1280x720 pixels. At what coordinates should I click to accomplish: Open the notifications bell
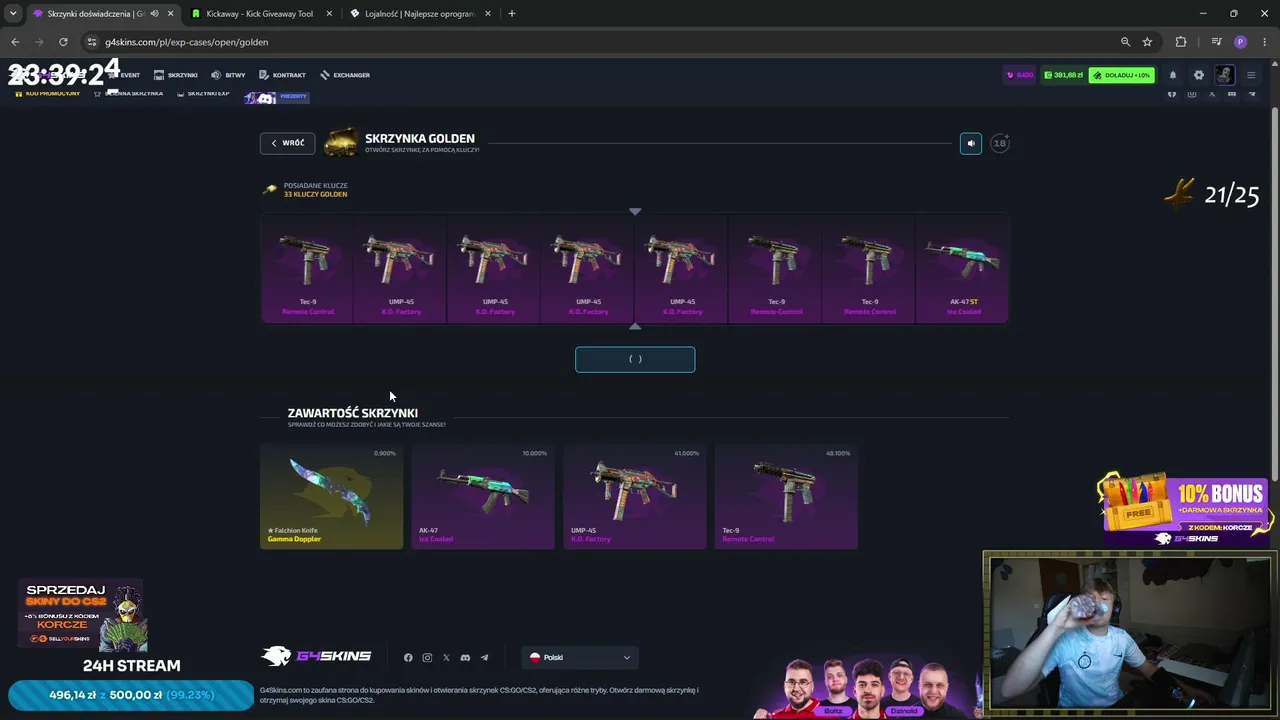coord(1173,75)
